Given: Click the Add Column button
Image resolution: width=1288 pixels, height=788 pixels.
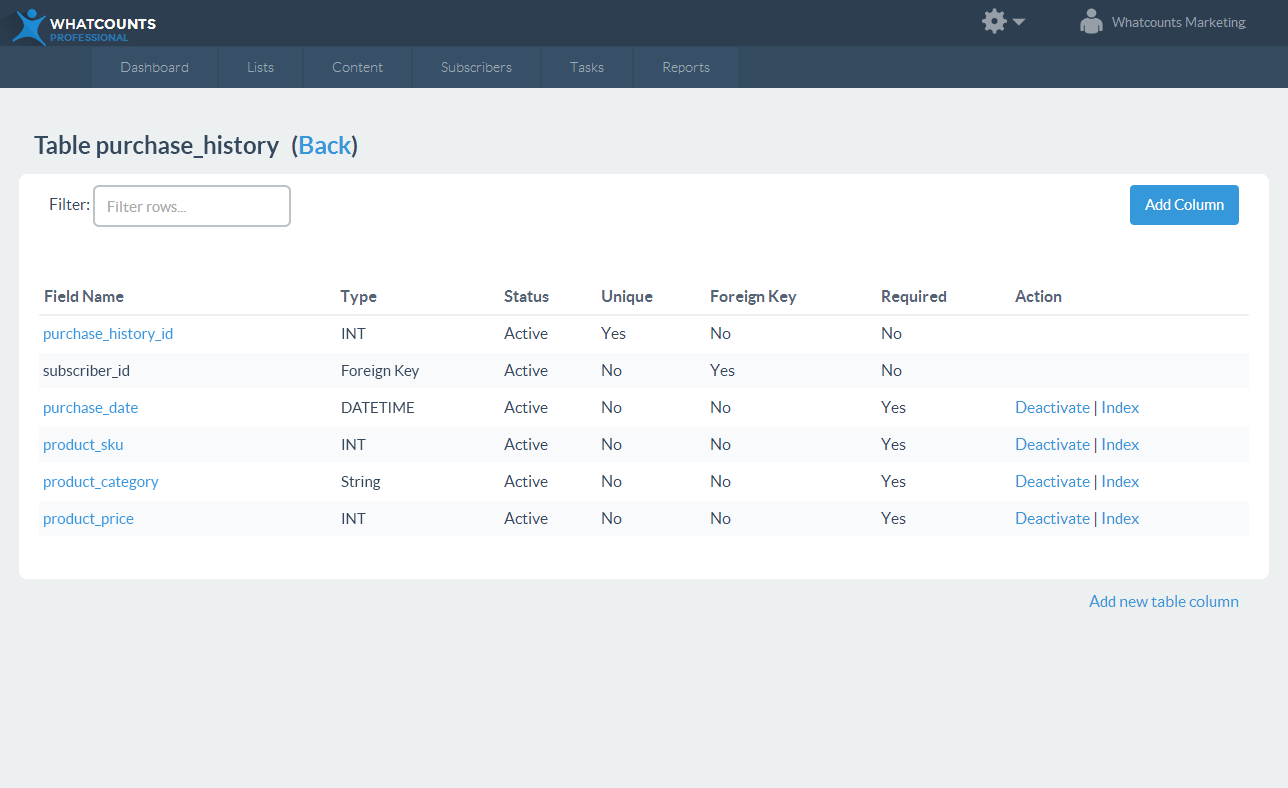Looking at the screenshot, I should (x=1184, y=205).
